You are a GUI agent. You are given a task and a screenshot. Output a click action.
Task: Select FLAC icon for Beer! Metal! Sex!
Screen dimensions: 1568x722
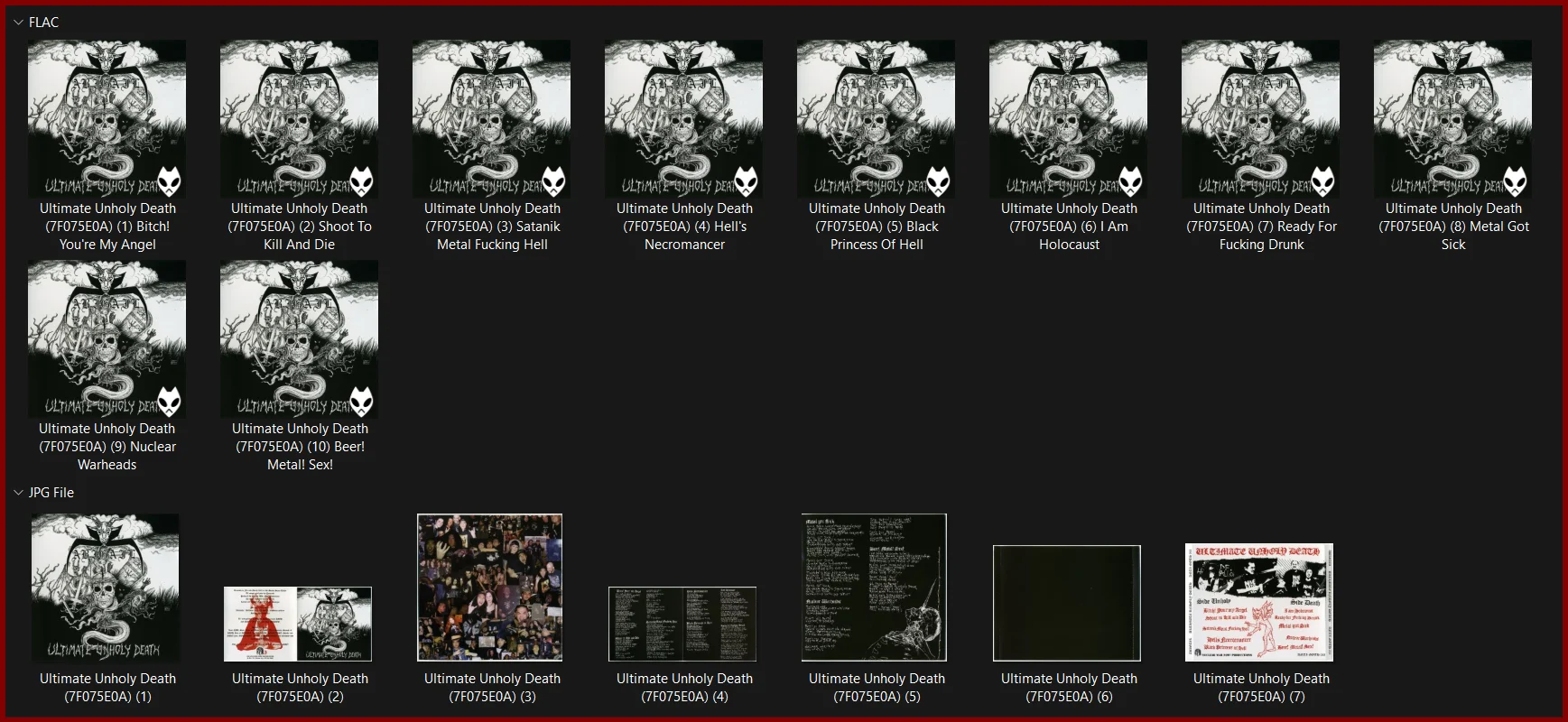pyautogui.click(x=299, y=338)
